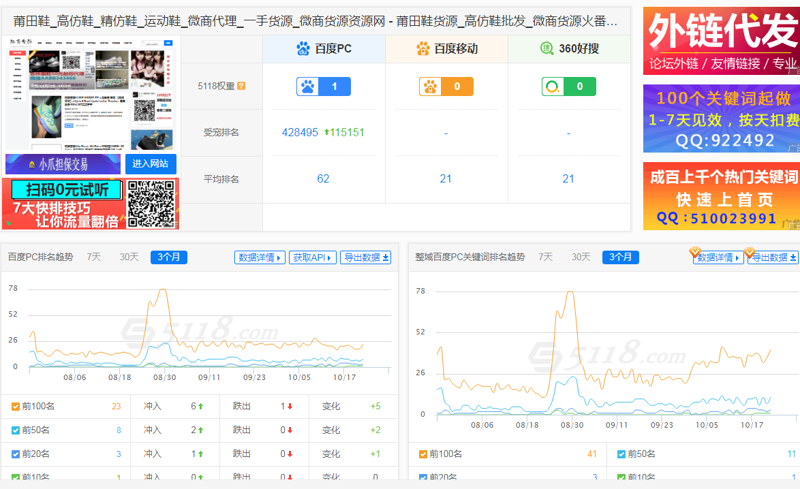Click the Baidu PC average rank 62
Viewport: 800px width, 489px height.
[x=323, y=179]
